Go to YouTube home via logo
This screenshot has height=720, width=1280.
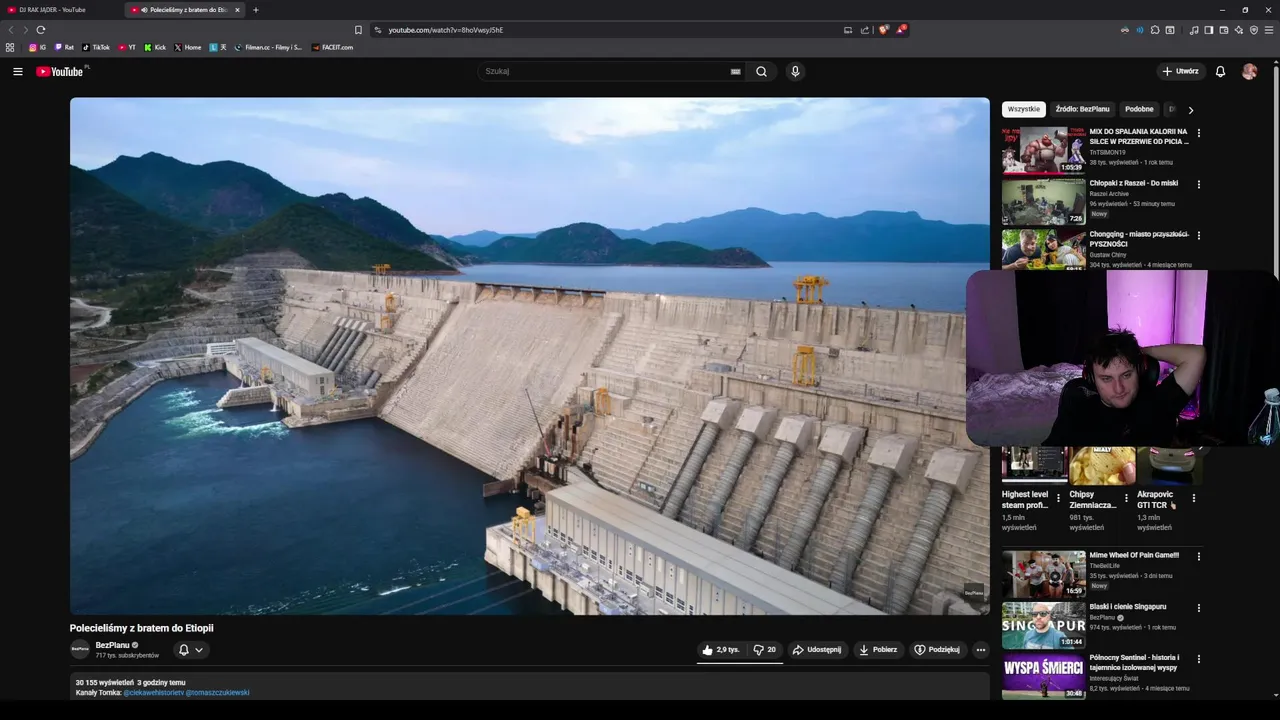pyautogui.click(x=60, y=71)
